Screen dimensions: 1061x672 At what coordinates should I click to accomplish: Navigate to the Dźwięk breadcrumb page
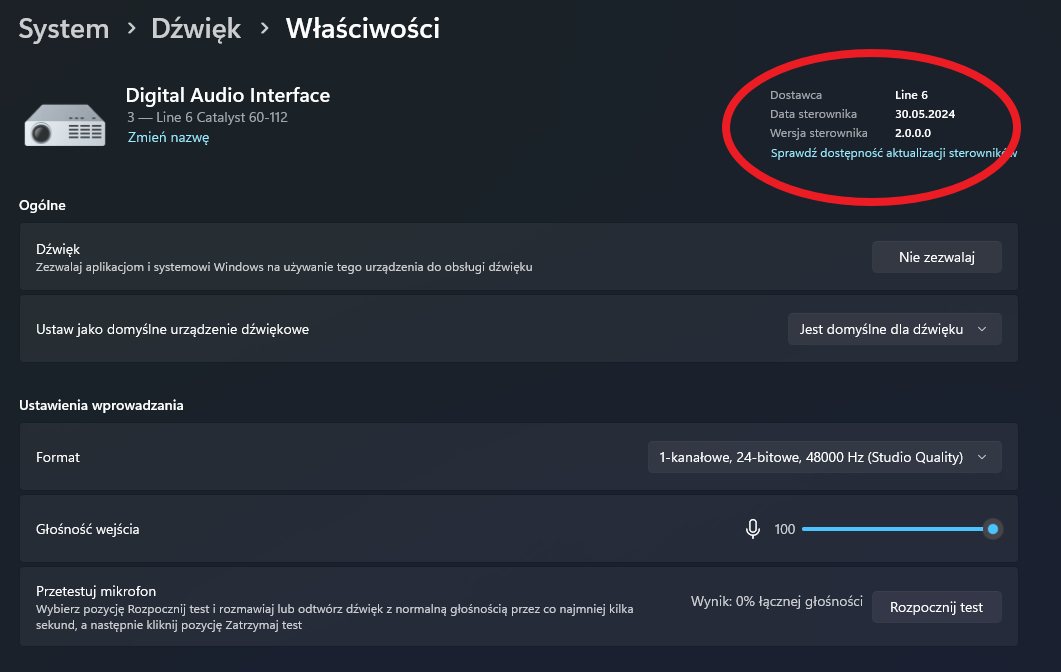[x=196, y=29]
